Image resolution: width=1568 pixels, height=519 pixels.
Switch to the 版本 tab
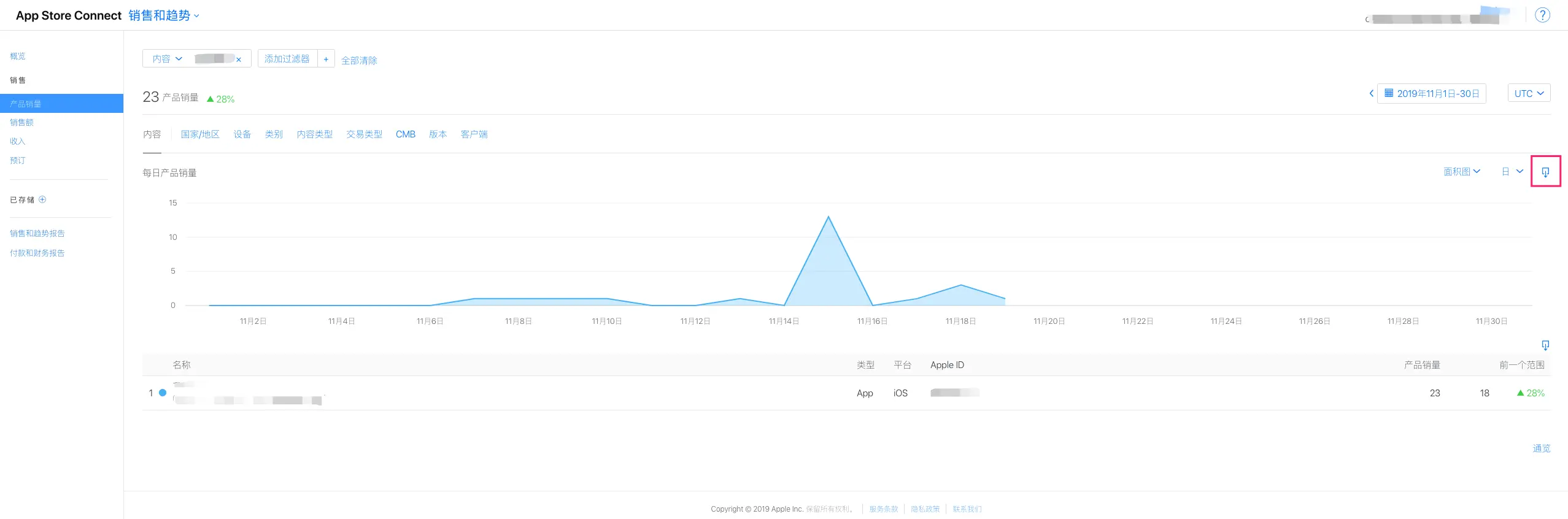click(438, 134)
